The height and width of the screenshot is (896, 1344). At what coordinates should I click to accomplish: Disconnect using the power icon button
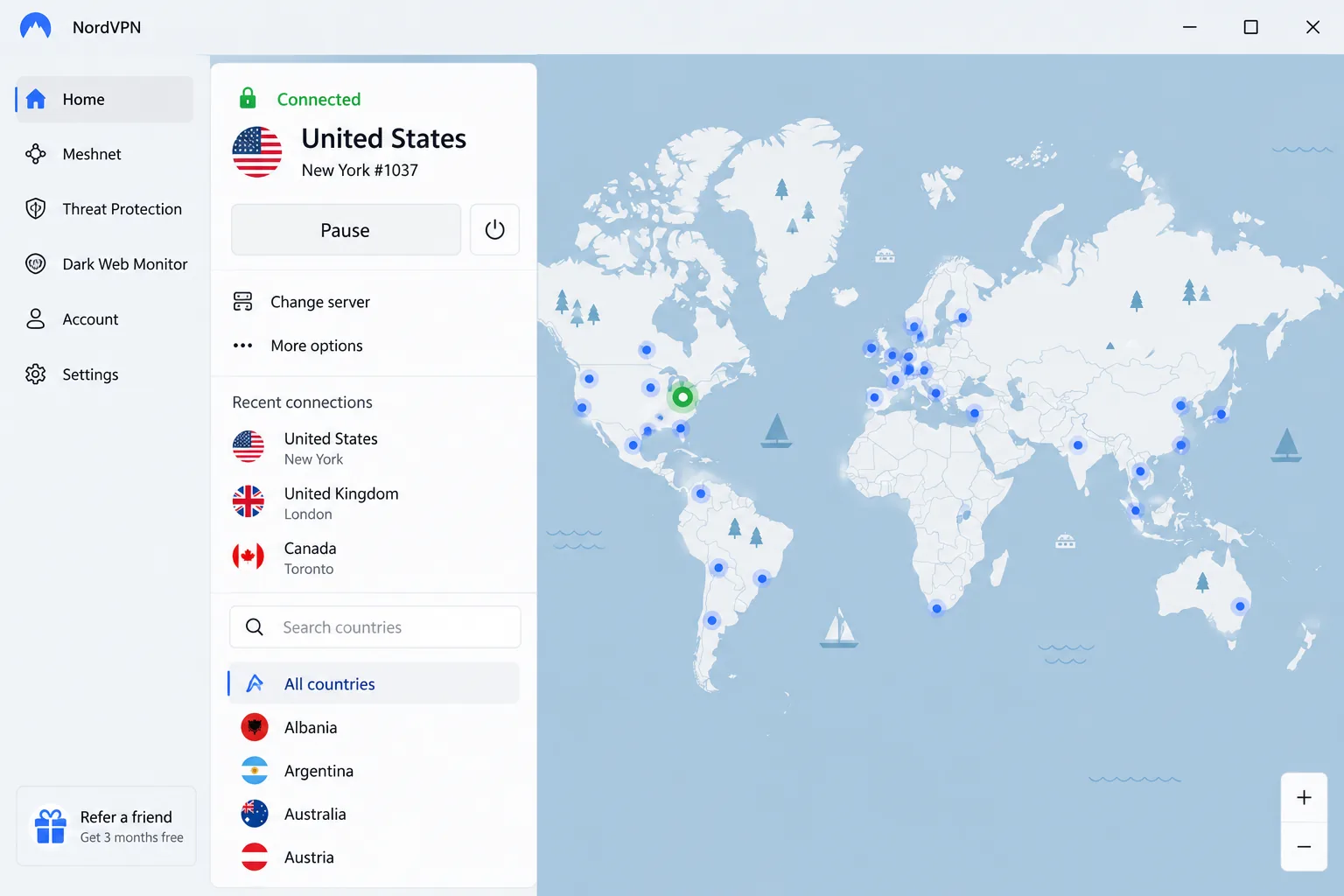tap(494, 230)
